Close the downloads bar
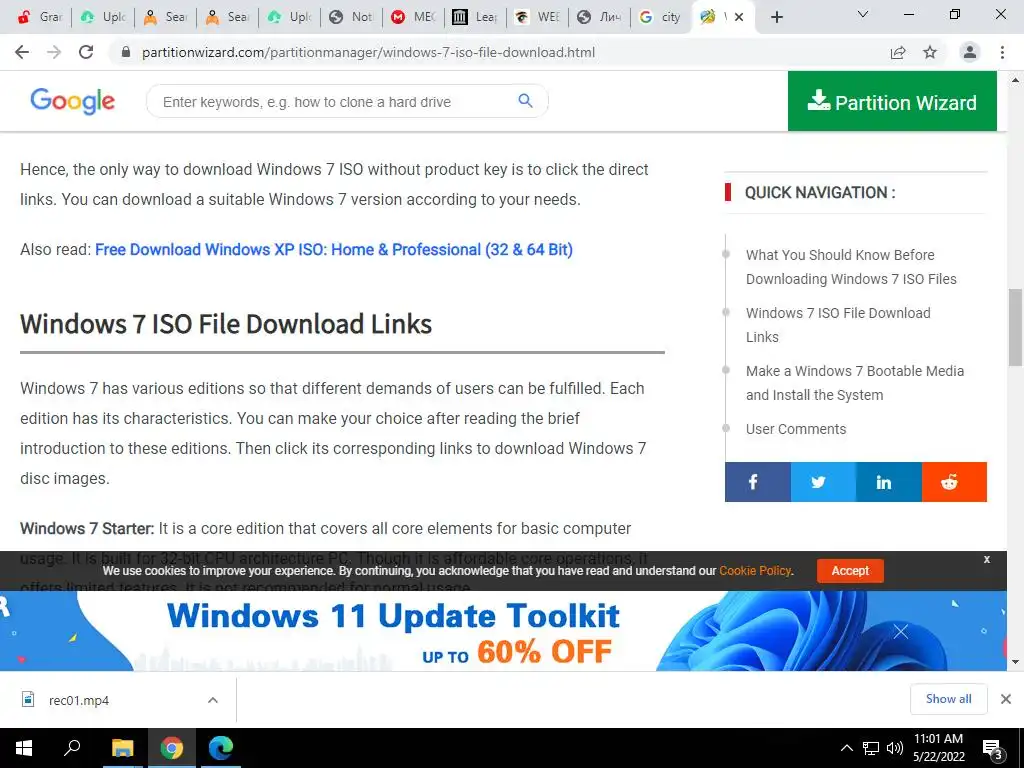The image size is (1024, 768). point(1006,699)
